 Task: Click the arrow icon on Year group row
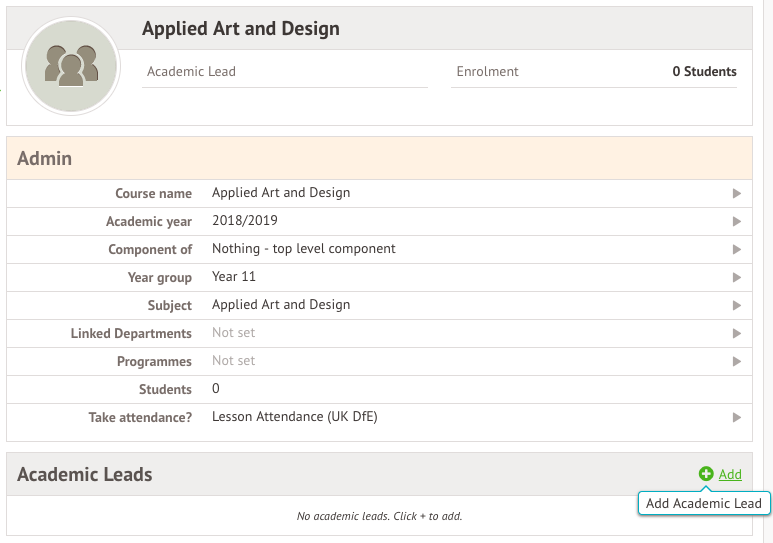coord(736,277)
